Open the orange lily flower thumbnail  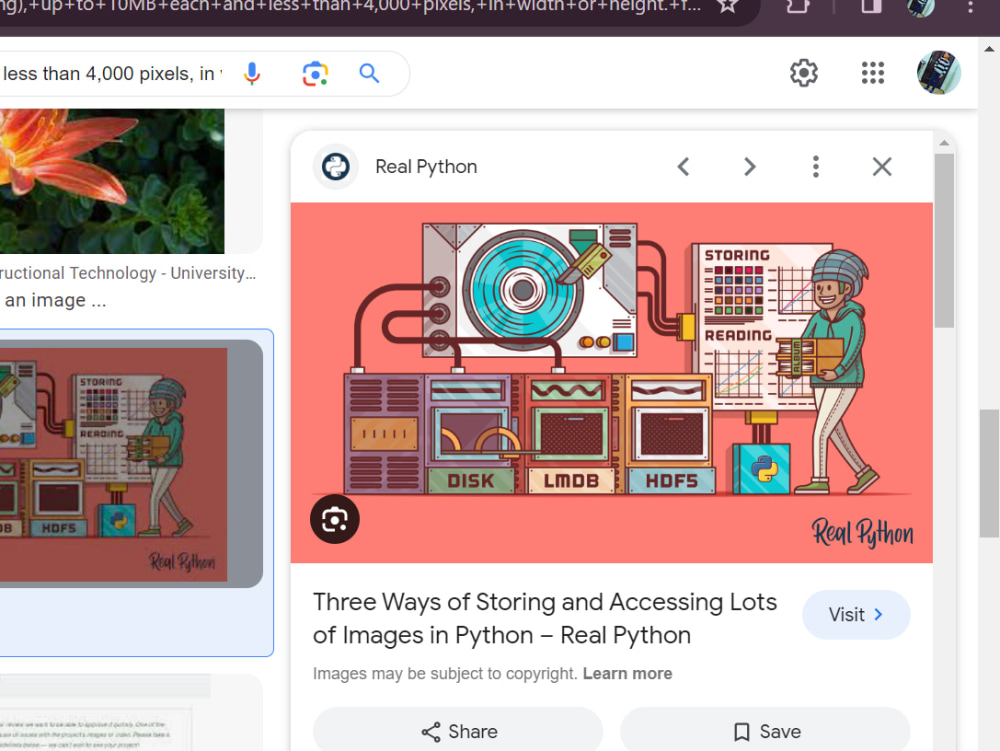point(112,181)
